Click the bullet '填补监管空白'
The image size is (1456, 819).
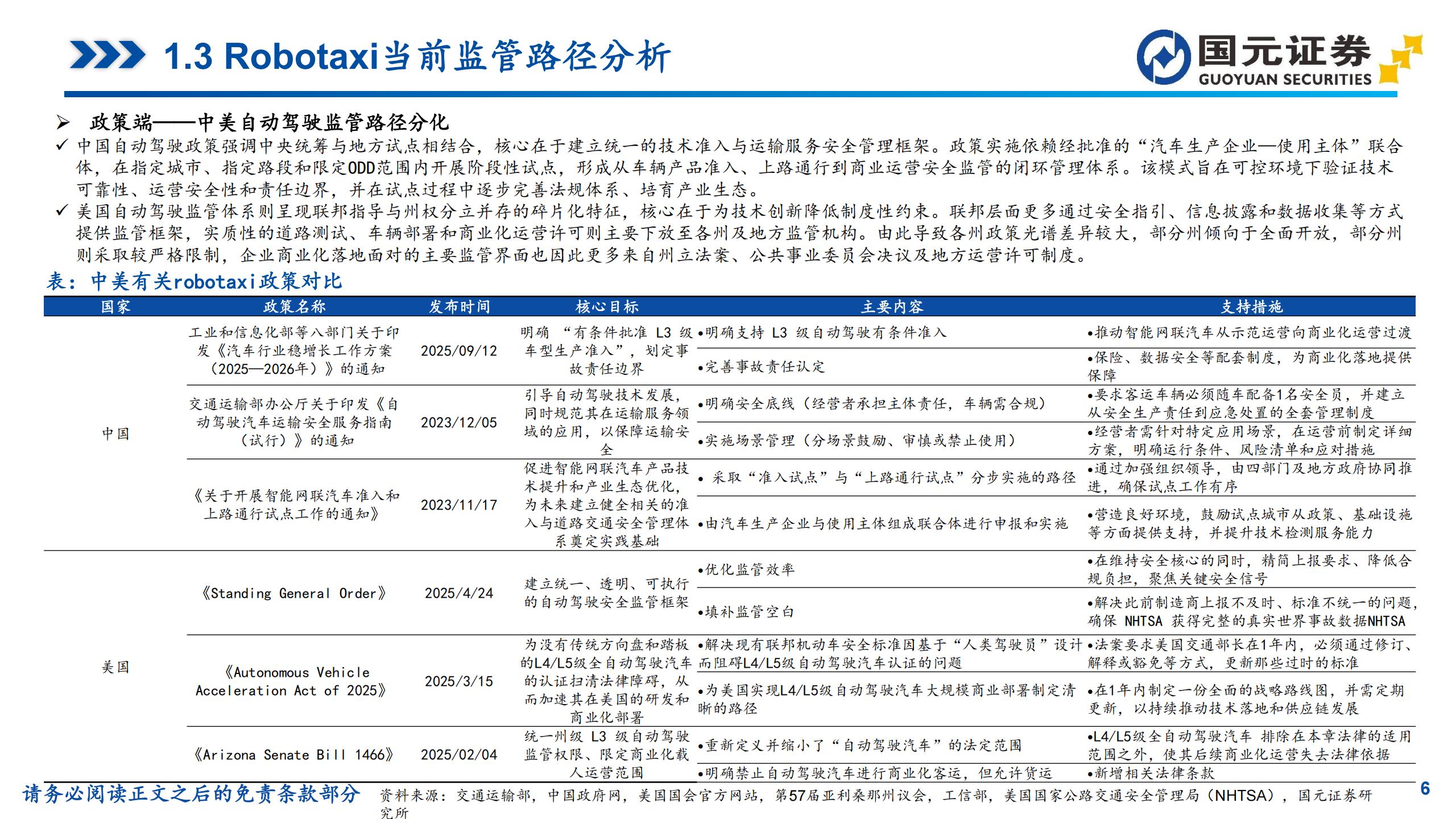click(746, 613)
